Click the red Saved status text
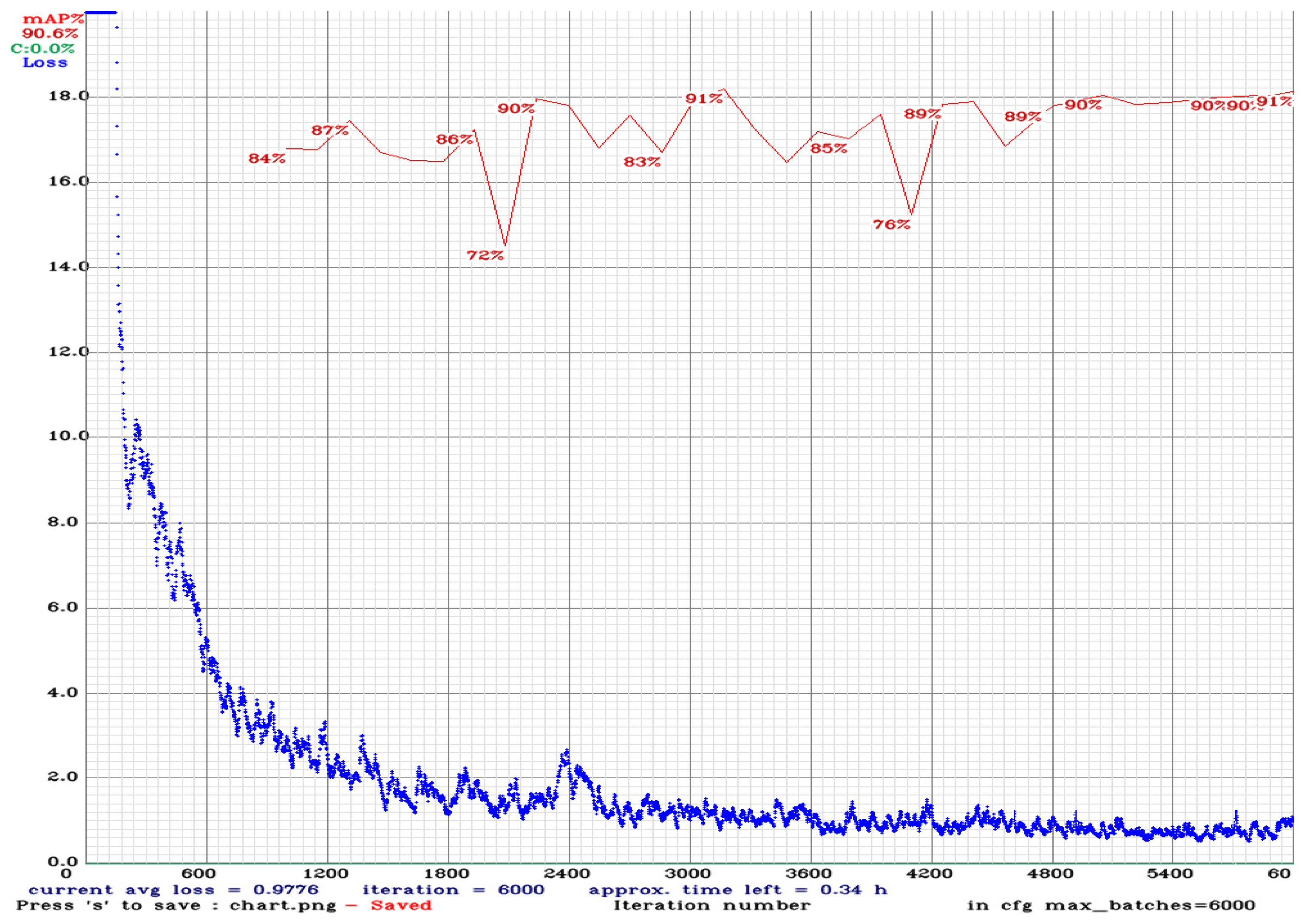 click(401, 904)
